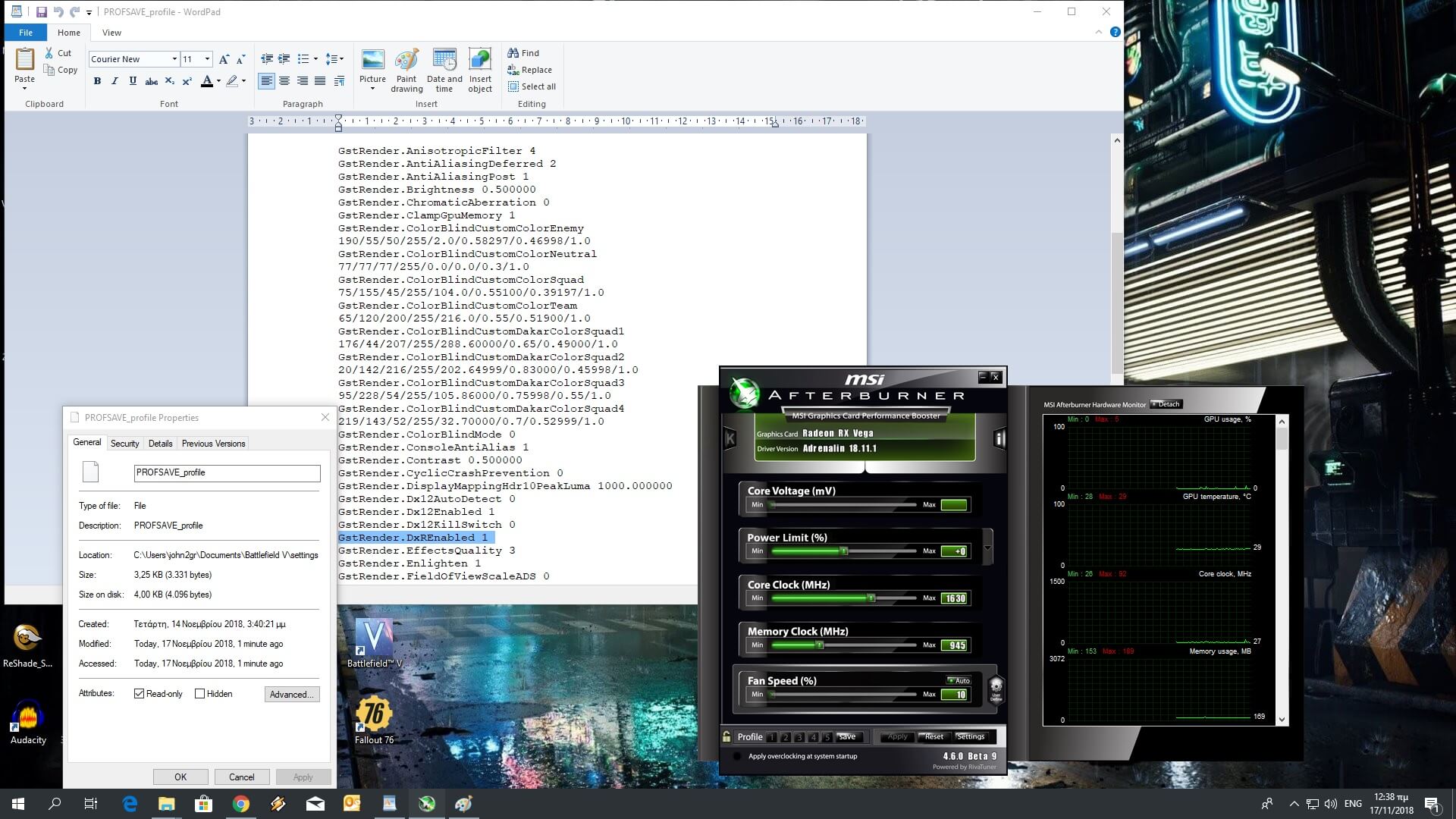The width and height of the screenshot is (1456, 819).
Task: Open the font family dropdown
Action: click(174, 59)
